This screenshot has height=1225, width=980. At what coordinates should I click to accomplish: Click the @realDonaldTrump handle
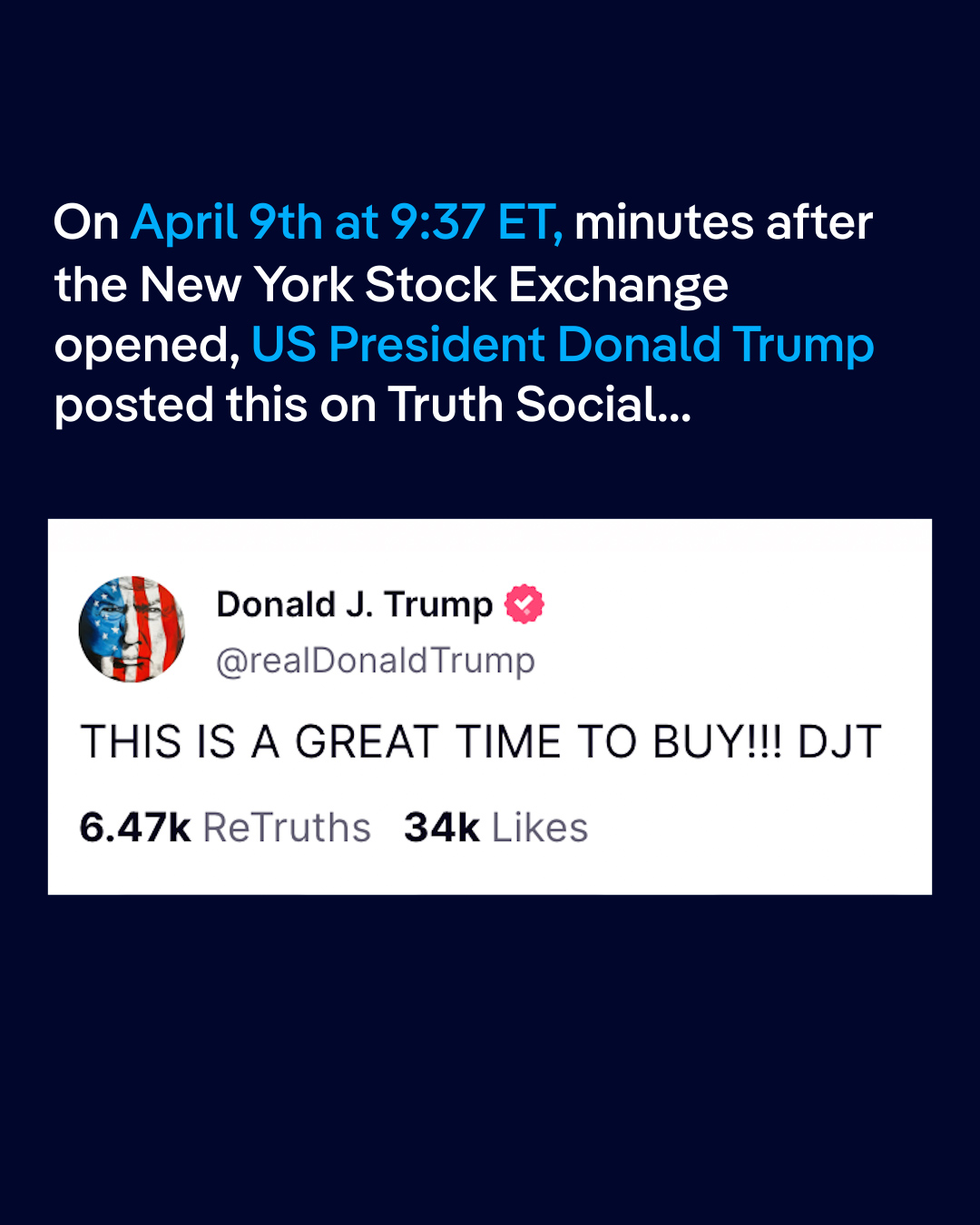point(375,661)
